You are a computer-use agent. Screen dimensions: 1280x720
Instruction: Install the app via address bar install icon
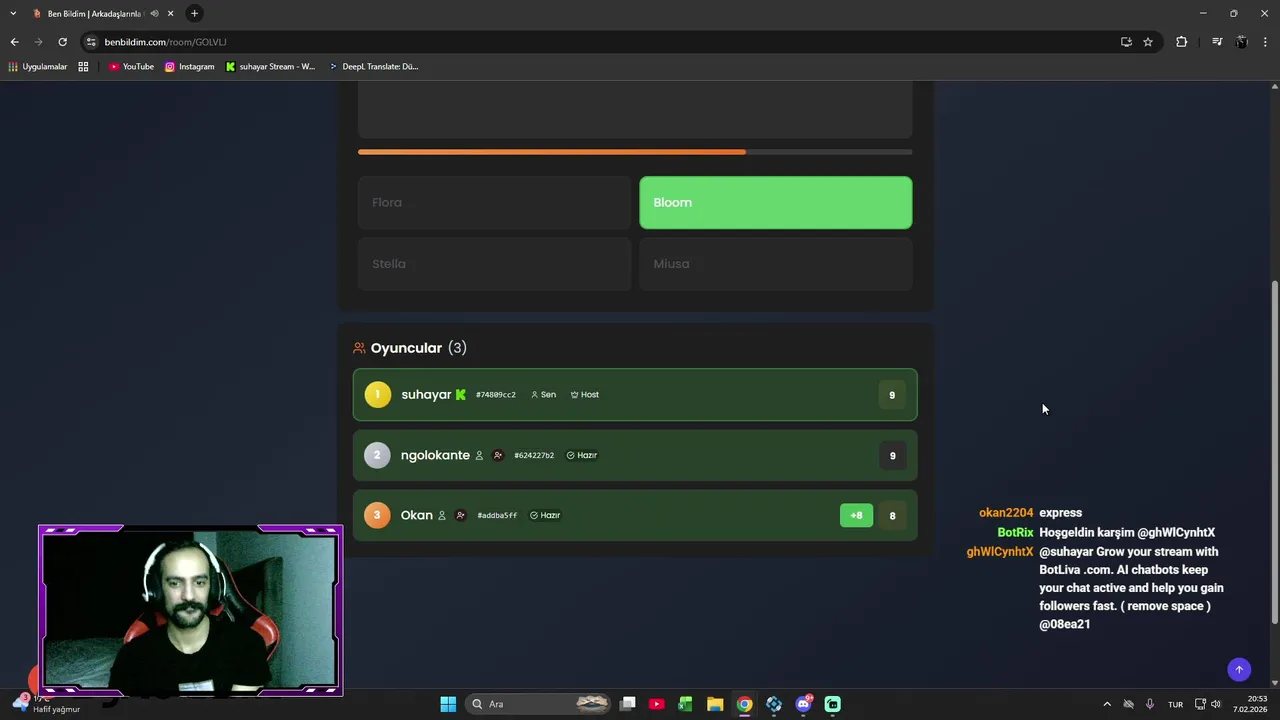point(1126,42)
